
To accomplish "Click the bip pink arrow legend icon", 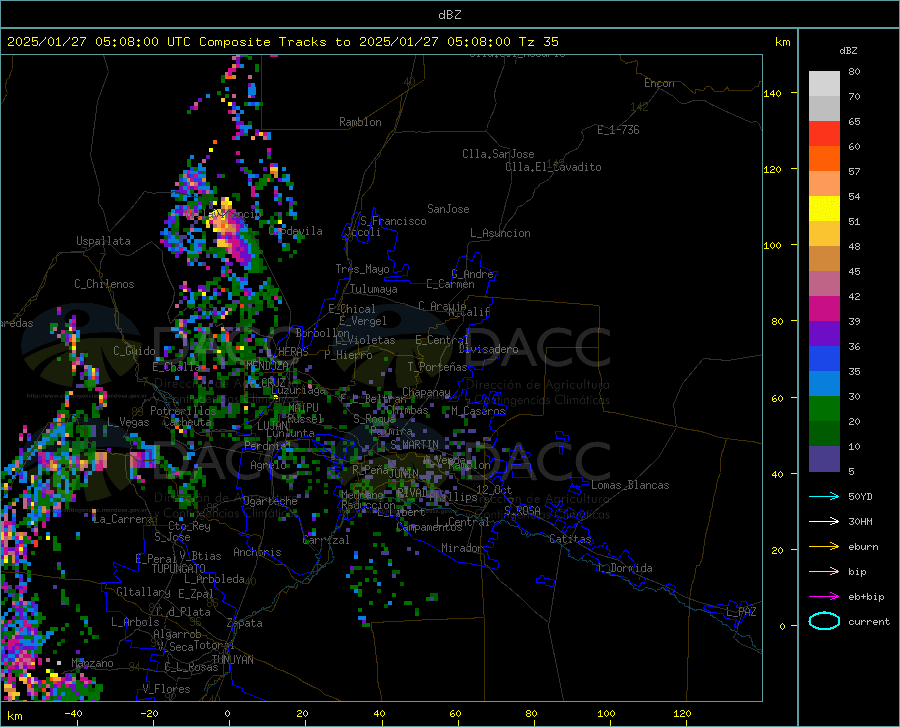I will pos(824,572).
